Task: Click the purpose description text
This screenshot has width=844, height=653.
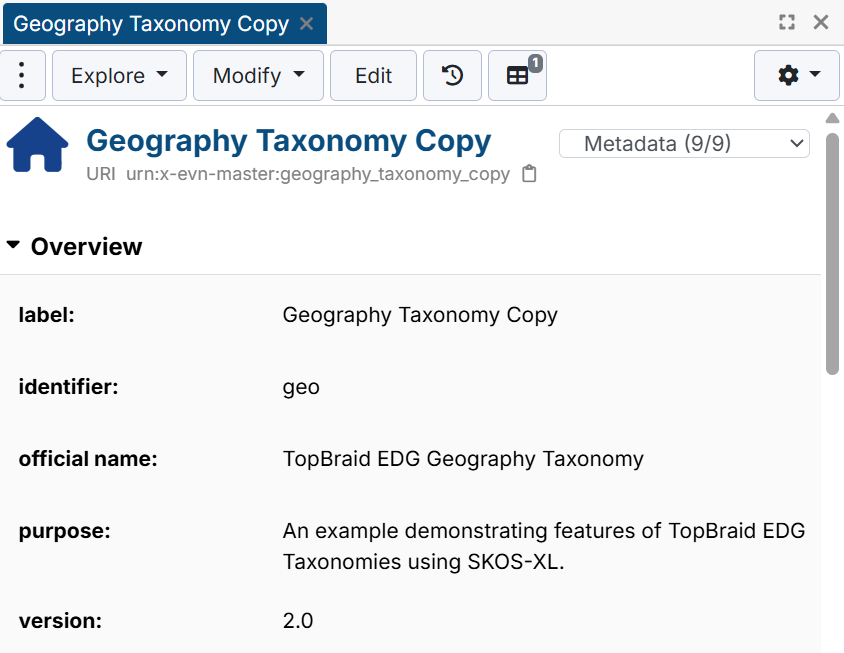Action: (x=544, y=546)
